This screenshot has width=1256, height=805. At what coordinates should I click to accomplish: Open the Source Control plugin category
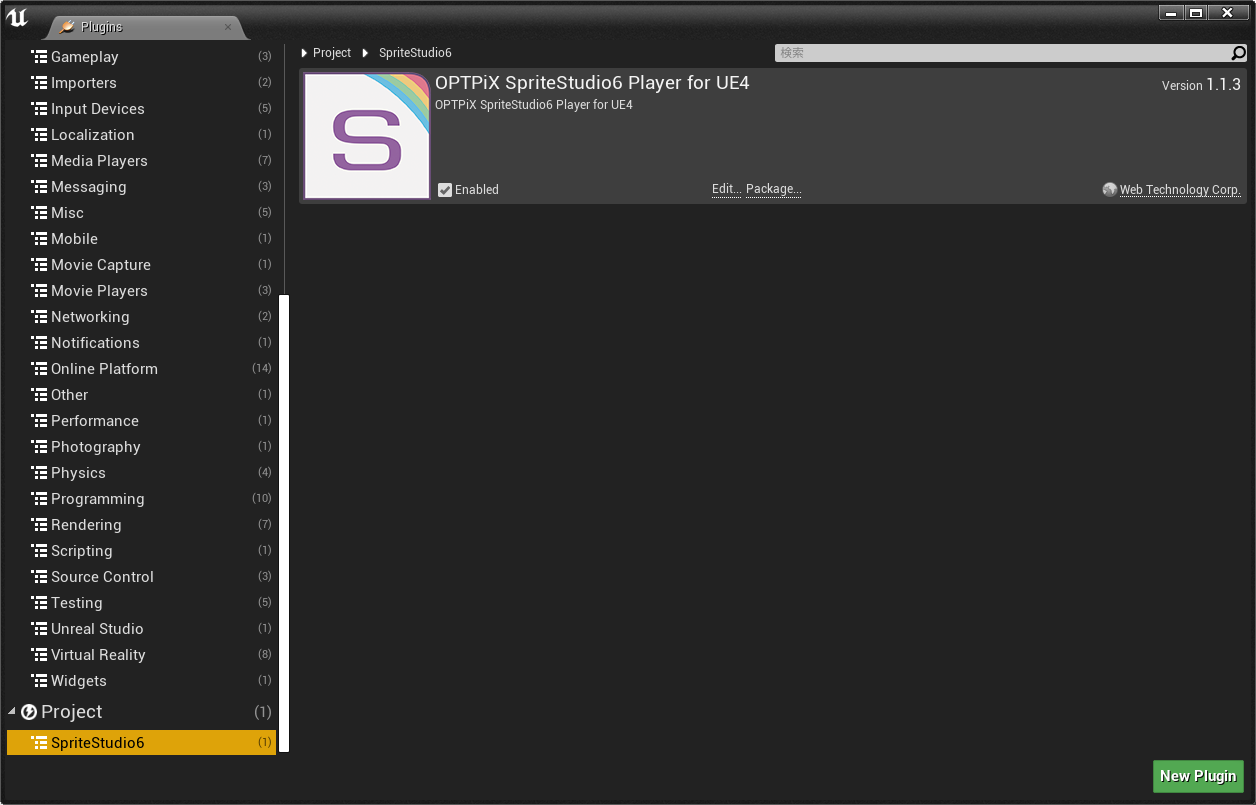(140, 577)
